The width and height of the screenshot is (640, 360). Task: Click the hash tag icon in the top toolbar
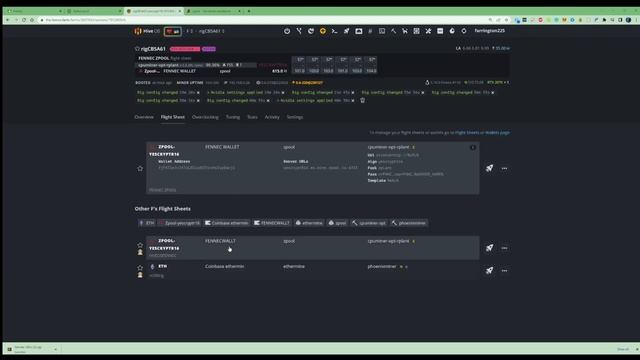tap(370, 31)
